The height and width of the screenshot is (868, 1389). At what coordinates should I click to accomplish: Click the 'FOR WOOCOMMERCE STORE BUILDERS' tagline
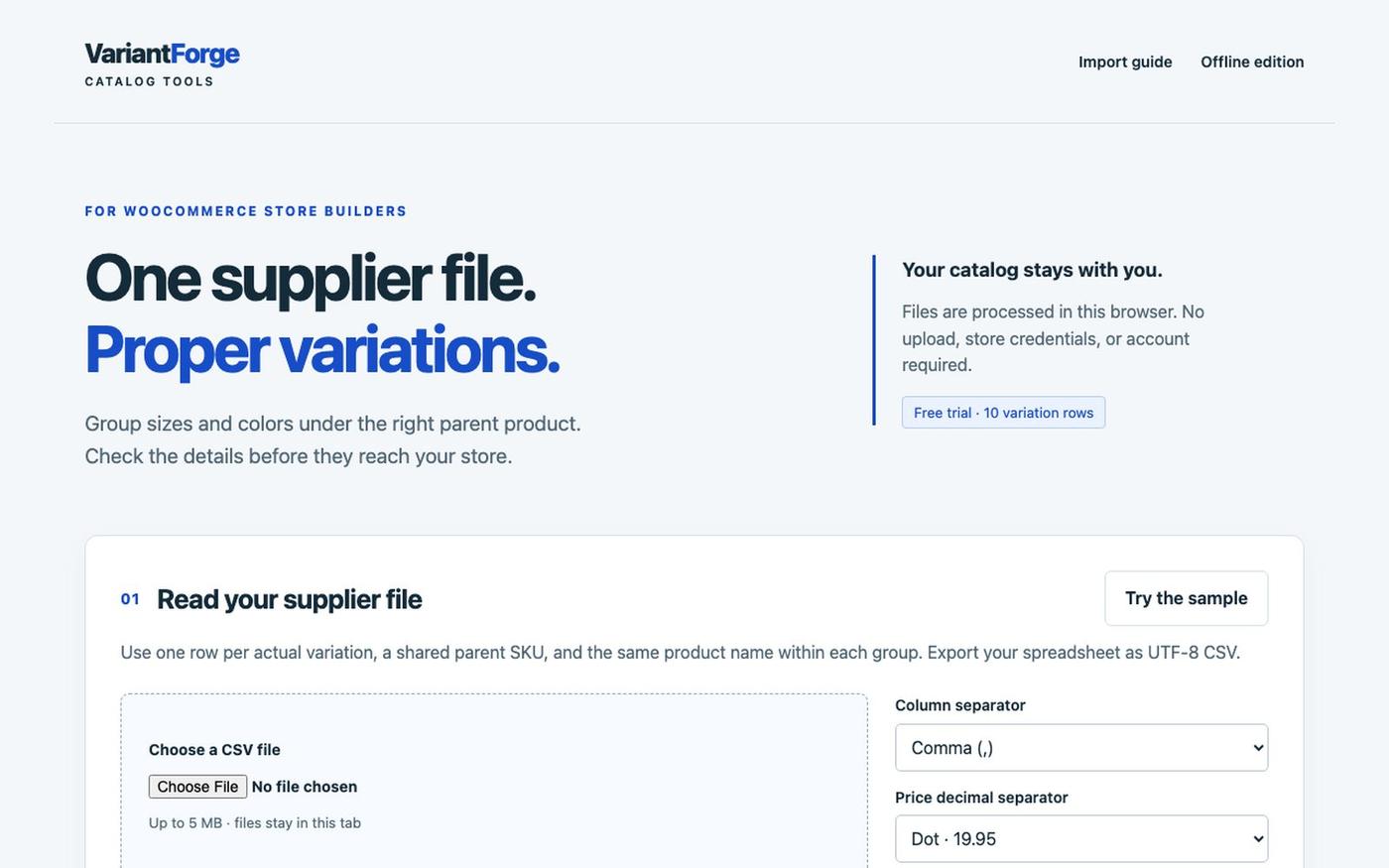point(246,211)
